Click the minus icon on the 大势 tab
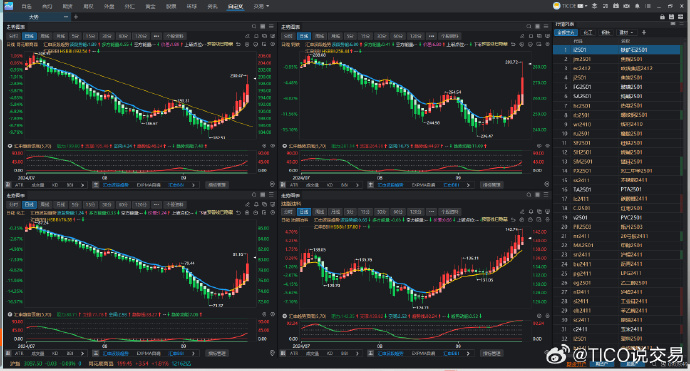The width and height of the screenshot is (690, 371). (x=66, y=17)
